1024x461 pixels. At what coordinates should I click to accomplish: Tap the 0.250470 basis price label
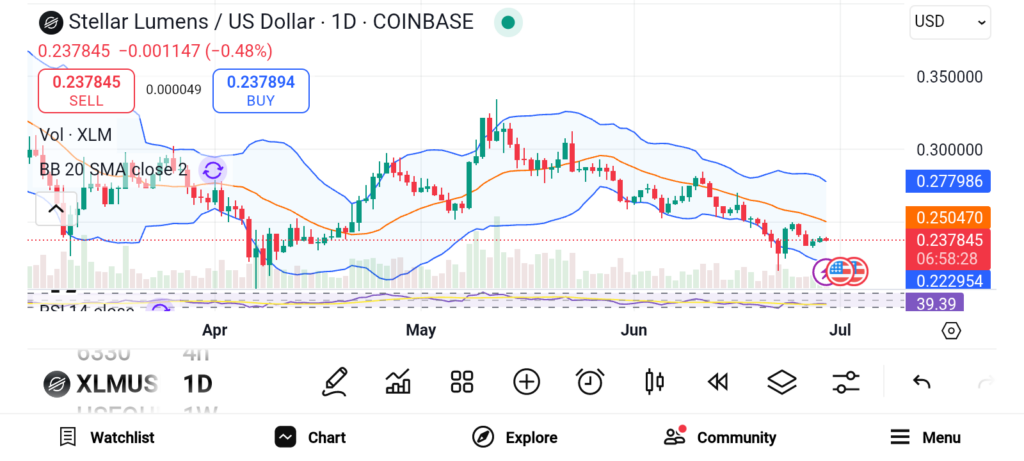(948, 217)
